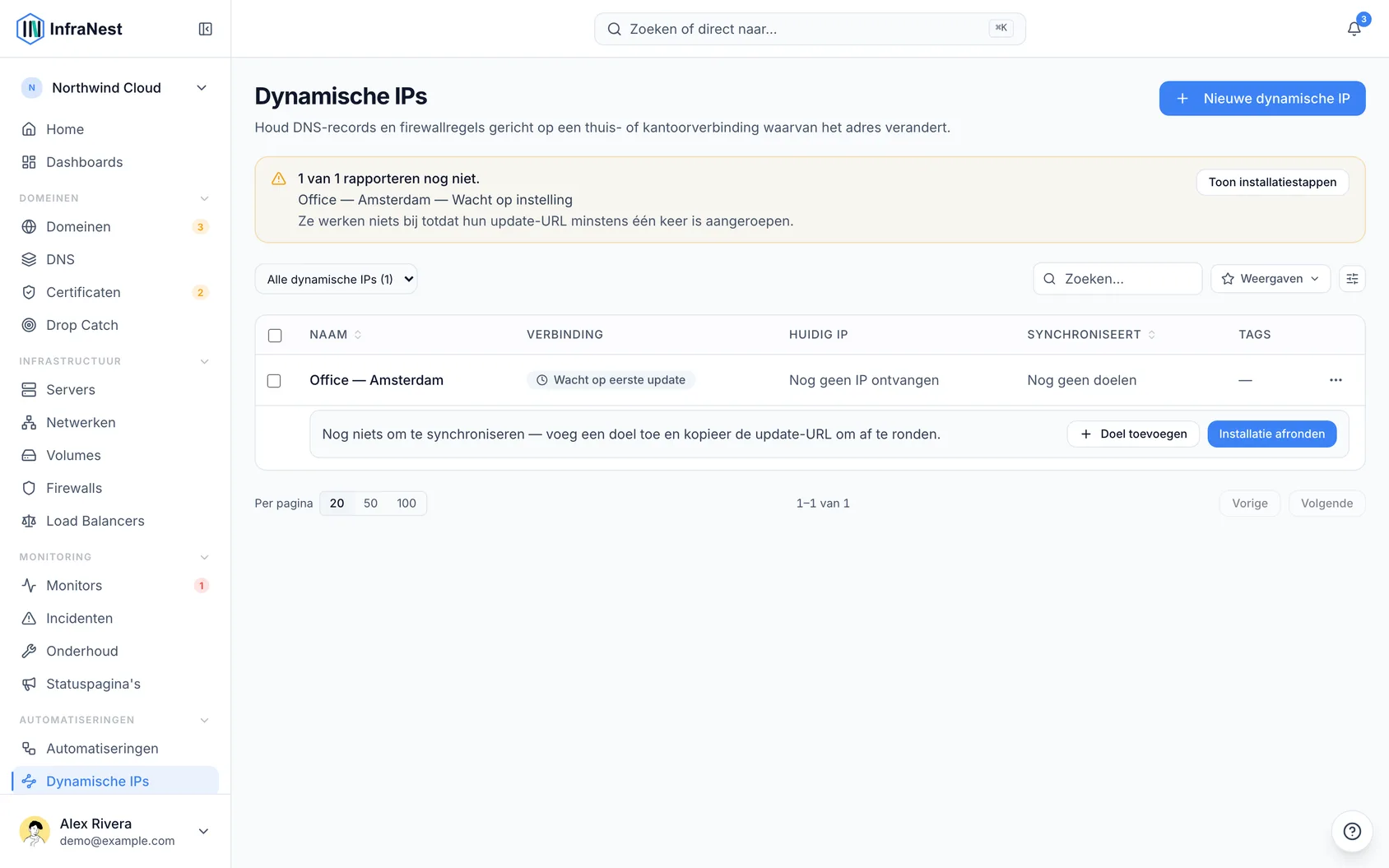
Task: Collapse the sidebar panel icon
Action: [x=206, y=29]
